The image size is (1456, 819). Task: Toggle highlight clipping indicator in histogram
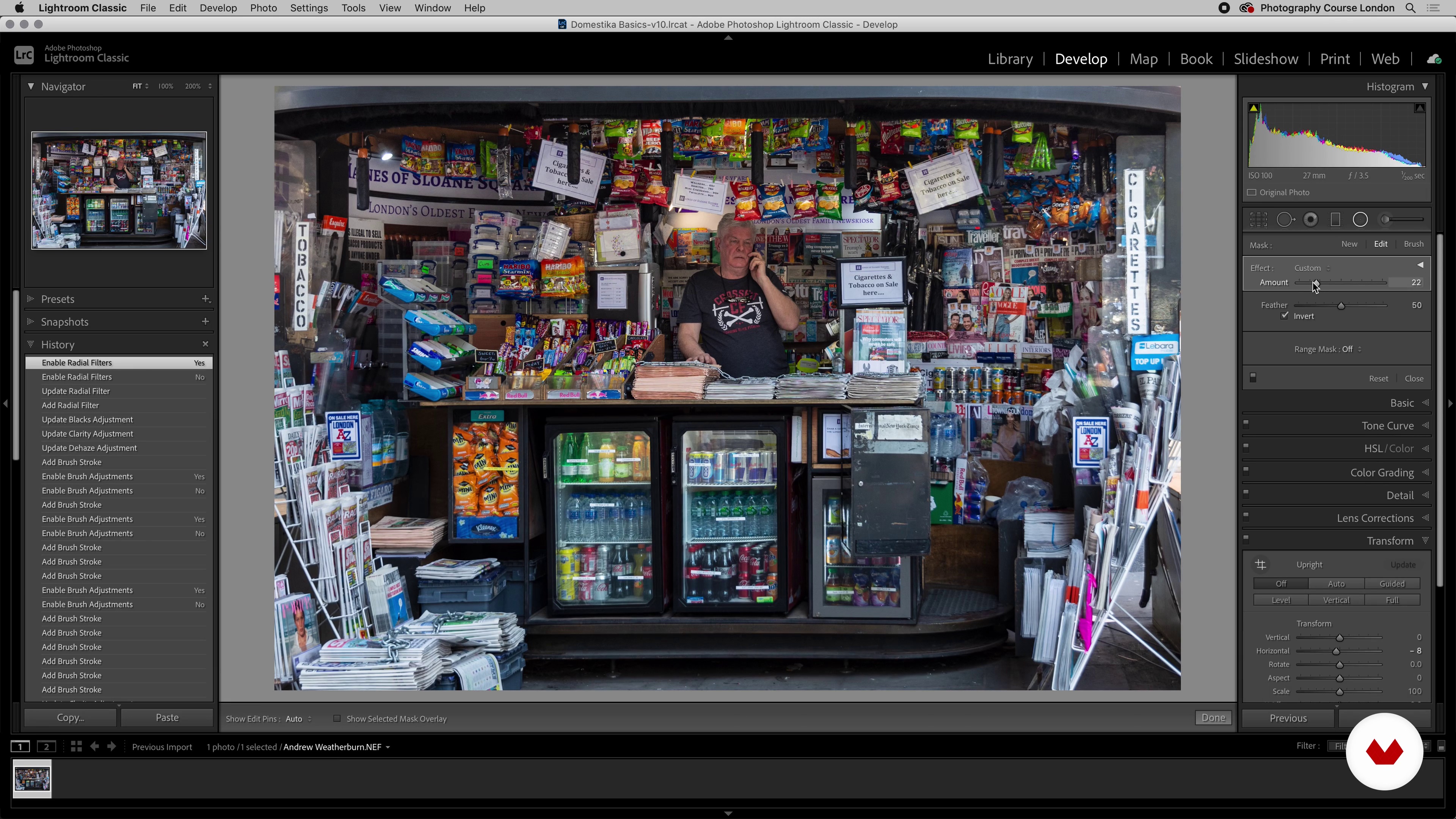click(x=1420, y=108)
